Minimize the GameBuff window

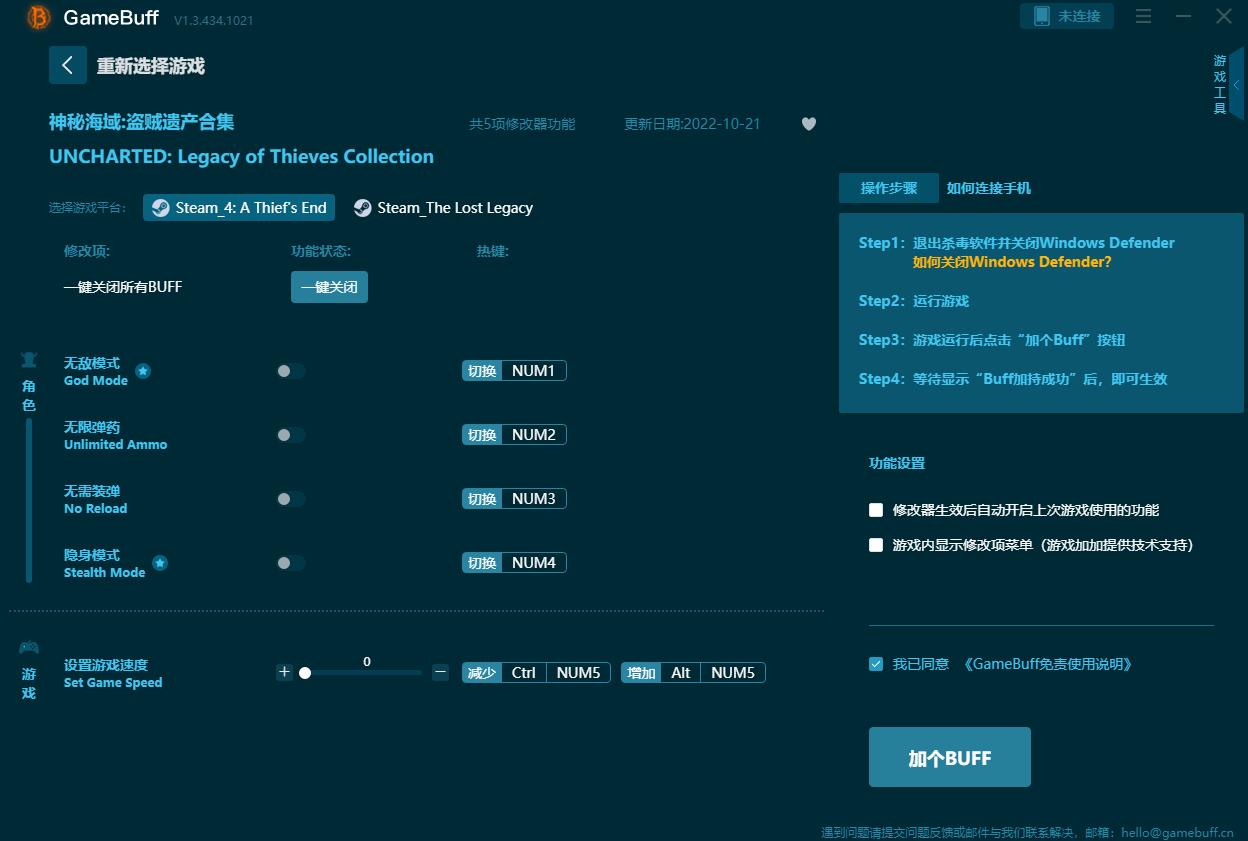[1184, 16]
